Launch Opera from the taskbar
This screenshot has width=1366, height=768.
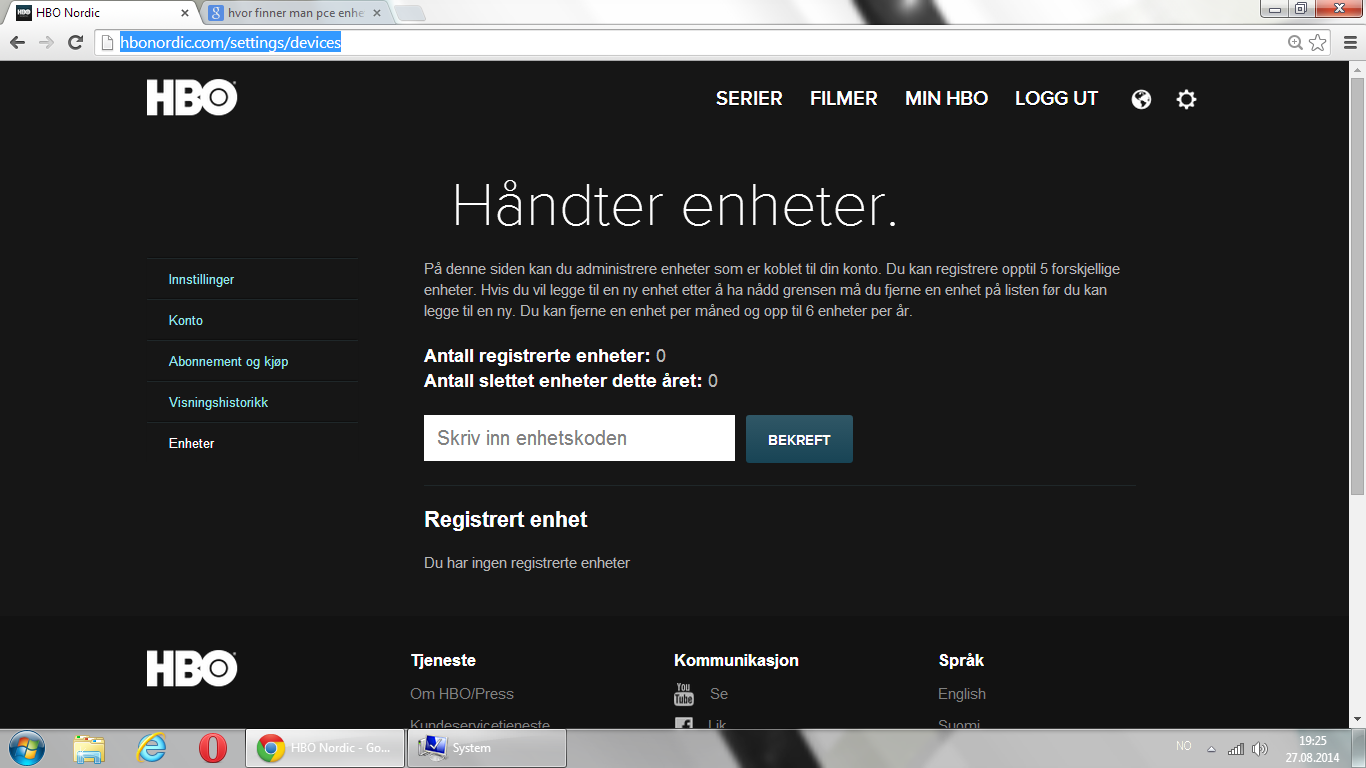click(x=212, y=748)
